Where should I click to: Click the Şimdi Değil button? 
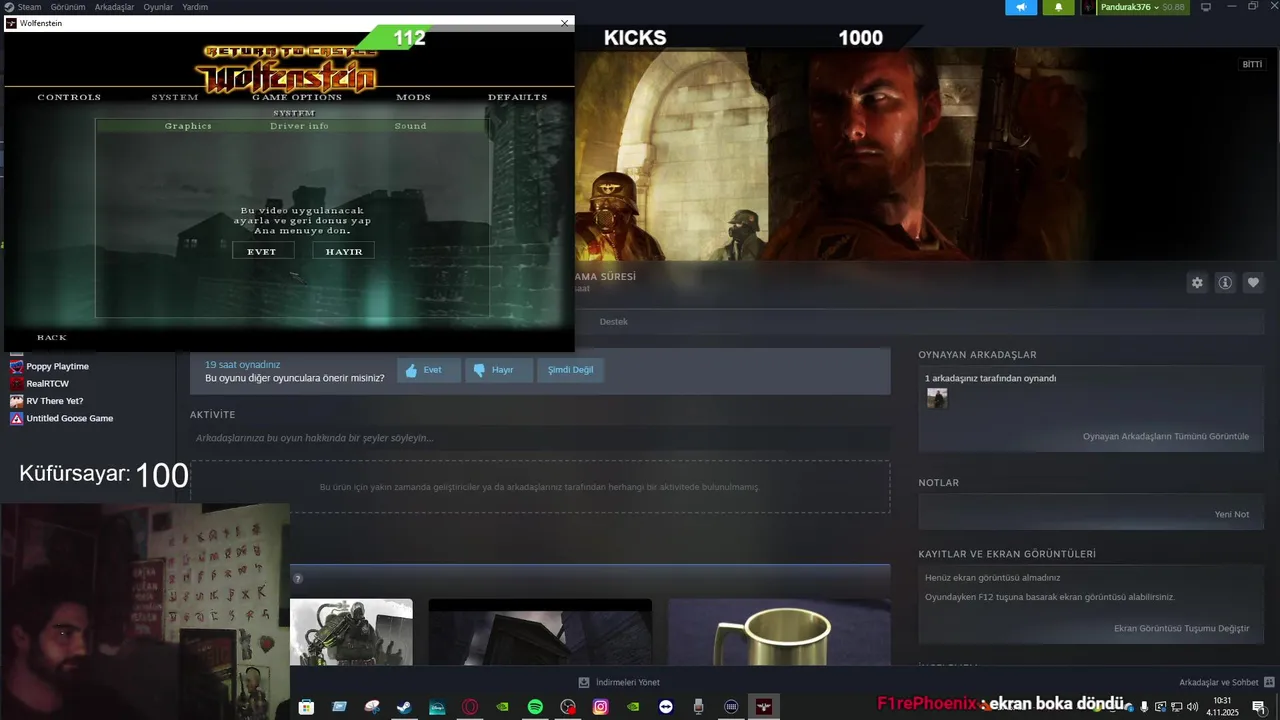tap(571, 370)
